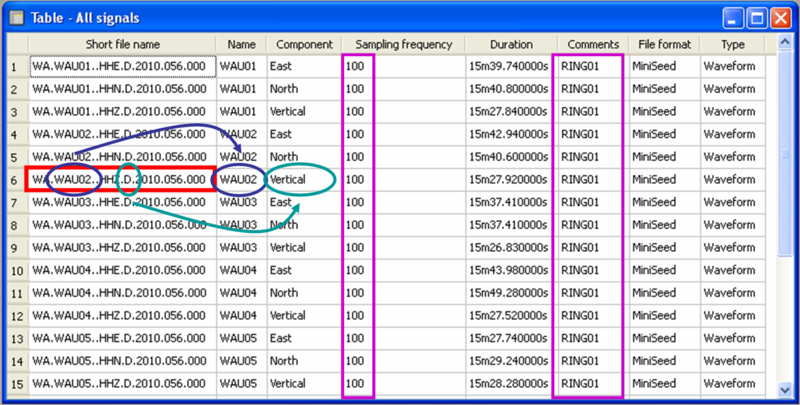Click the table window title bar icon
This screenshot has width=800, height=405.
[x=16, y=17]
